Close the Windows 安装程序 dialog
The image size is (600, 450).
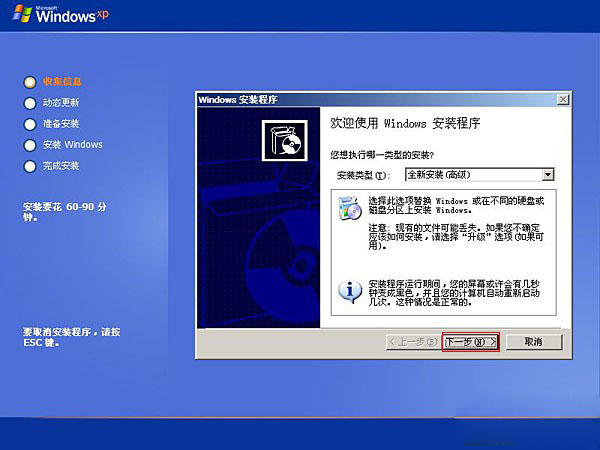point(563,99)
